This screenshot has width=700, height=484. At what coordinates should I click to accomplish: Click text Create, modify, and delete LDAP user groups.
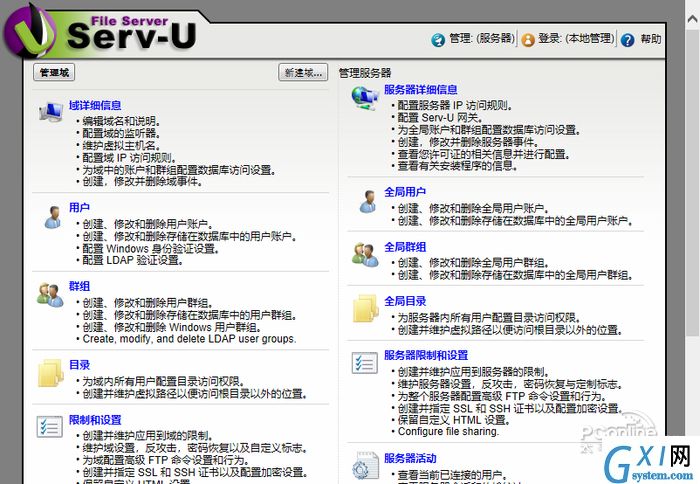189,339
